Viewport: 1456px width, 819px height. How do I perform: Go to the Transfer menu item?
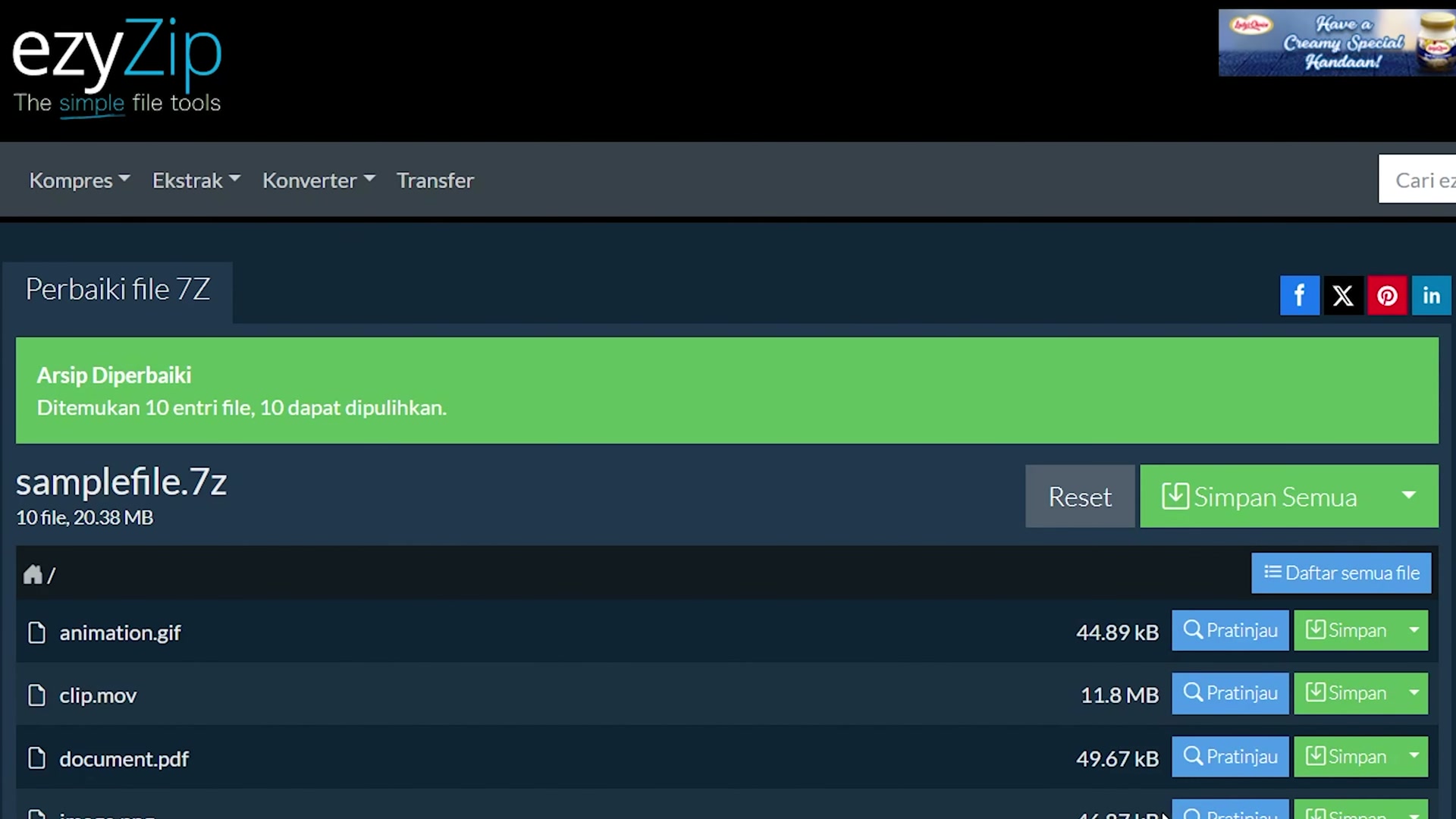[435, 180]
